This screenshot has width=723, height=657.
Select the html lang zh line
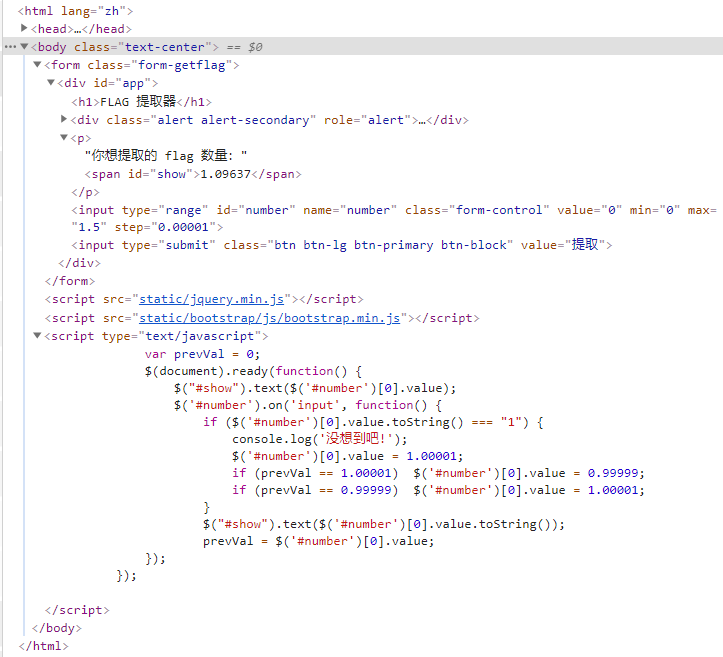[x=75, y=11]
